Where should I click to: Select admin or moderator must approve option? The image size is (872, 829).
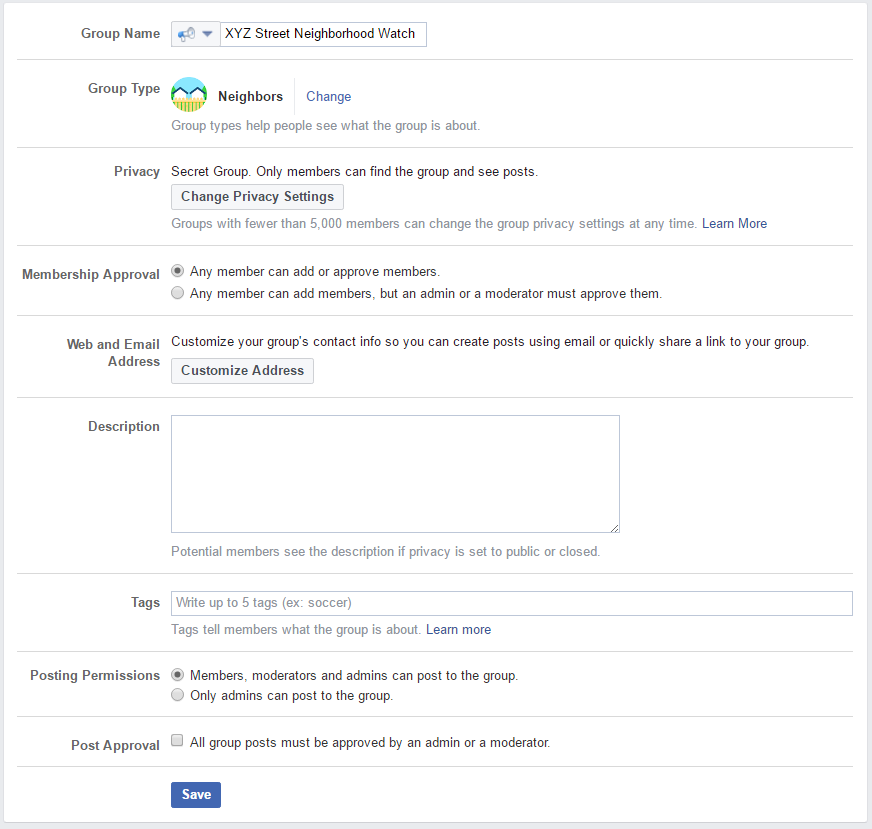177,292
